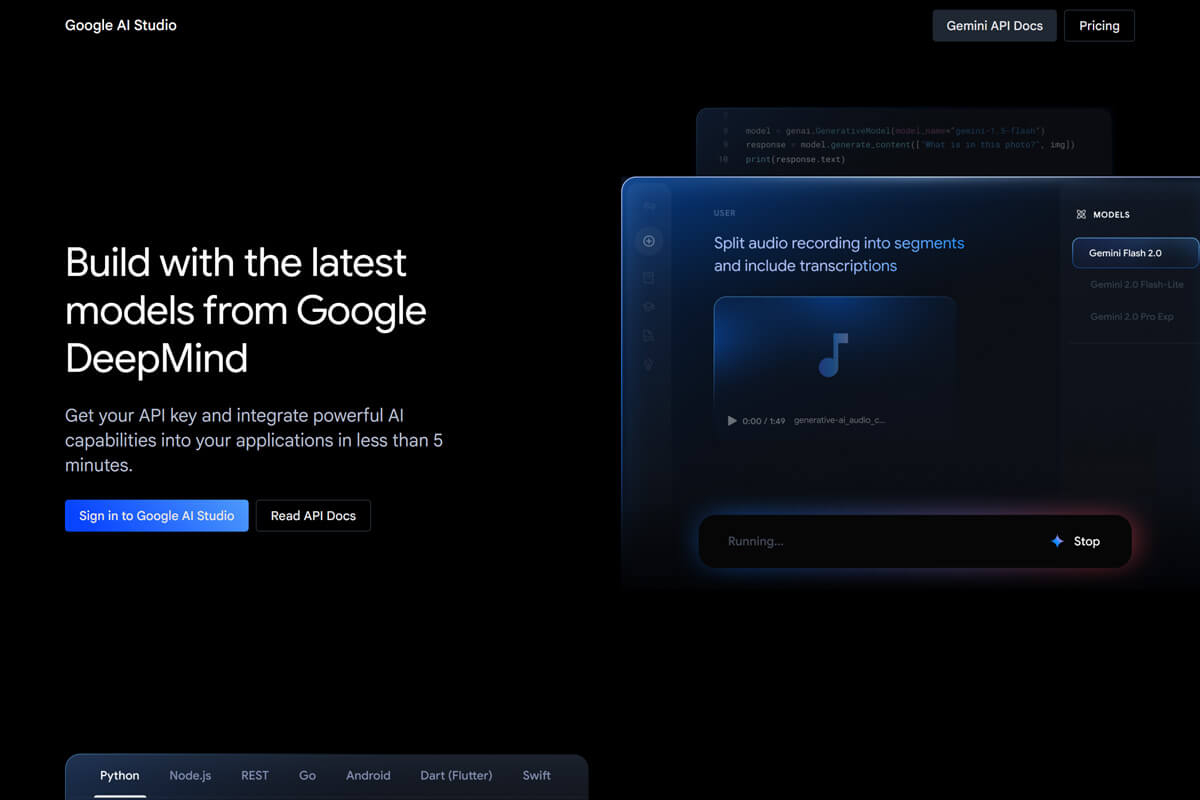This screenshot has height=800, width=1200.
Task: Select the Gemini 2.0 Pro Exp model
Action: [1131, 317]
